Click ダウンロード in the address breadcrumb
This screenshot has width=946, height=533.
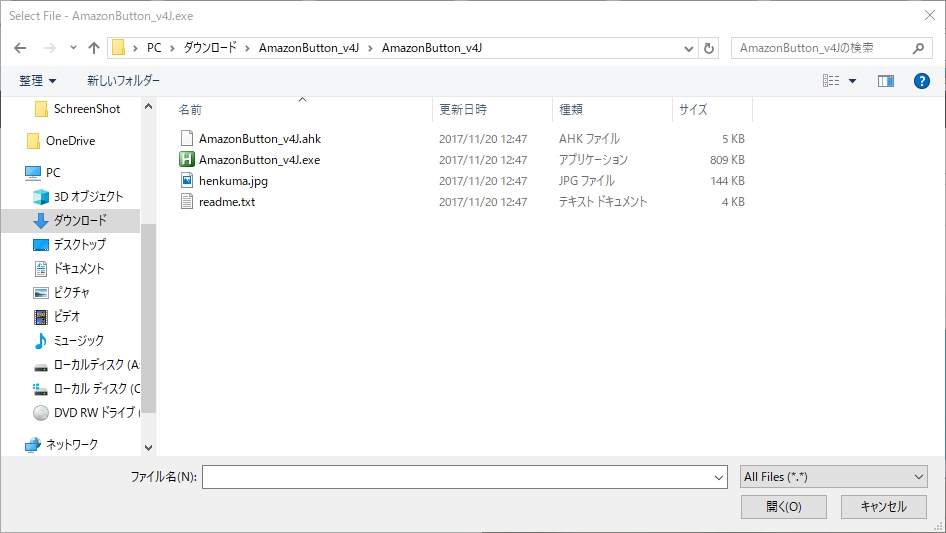click(210, 48)
